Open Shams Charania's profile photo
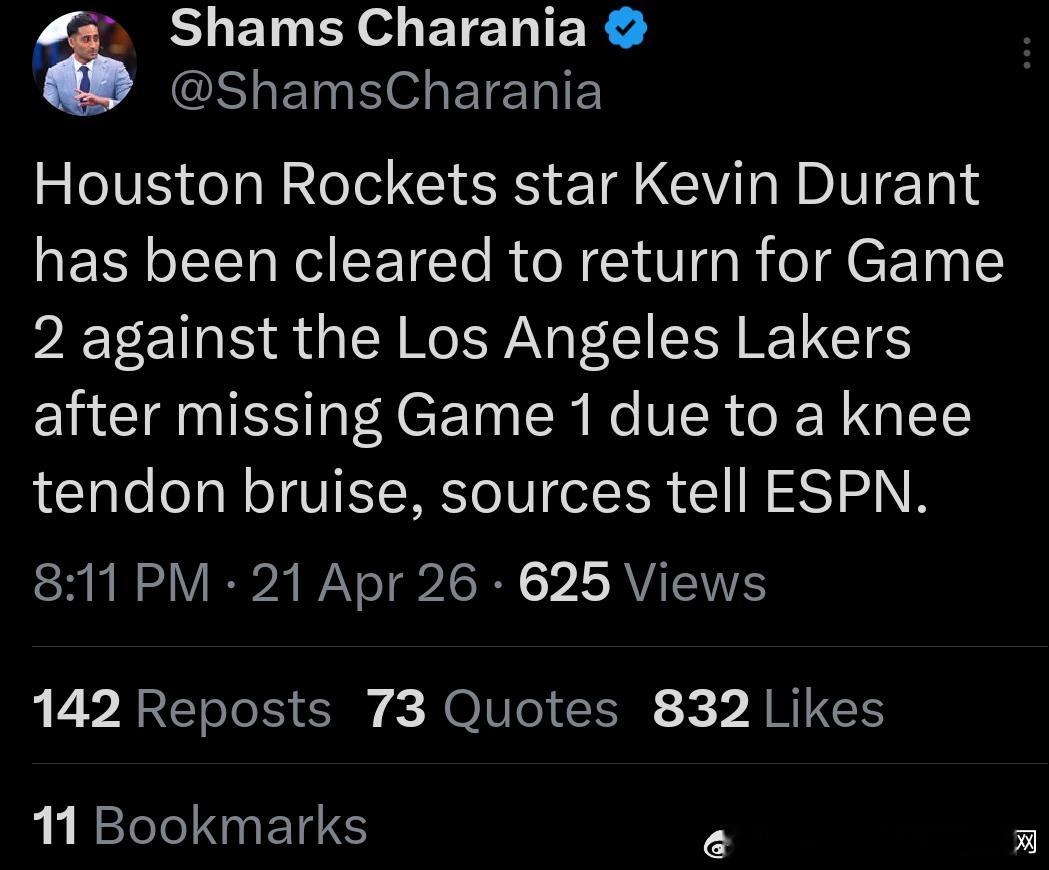Screen dimensions: 1049x870 [84, 64]
